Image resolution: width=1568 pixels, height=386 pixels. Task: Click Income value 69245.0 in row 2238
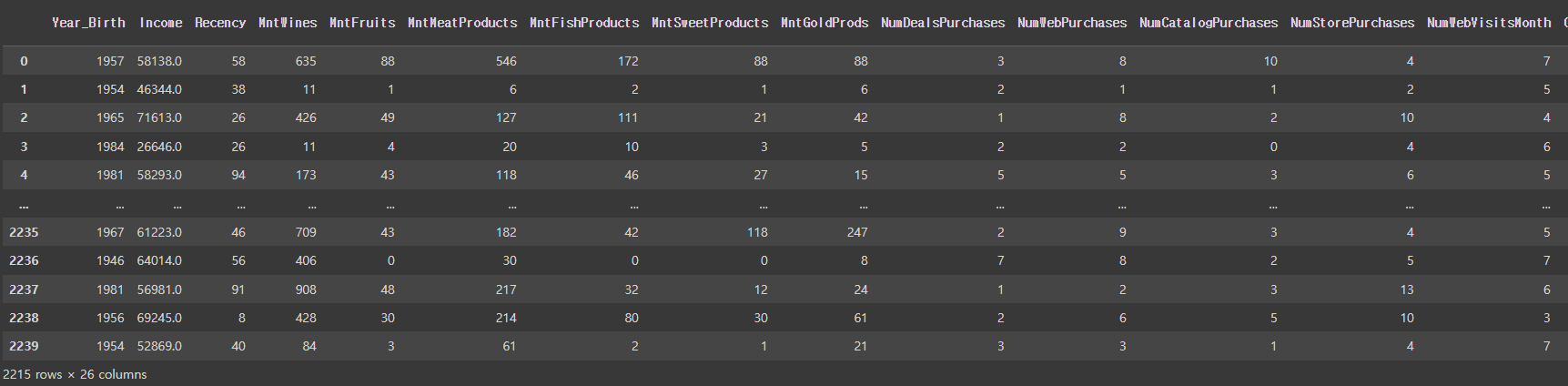(159, 318)
